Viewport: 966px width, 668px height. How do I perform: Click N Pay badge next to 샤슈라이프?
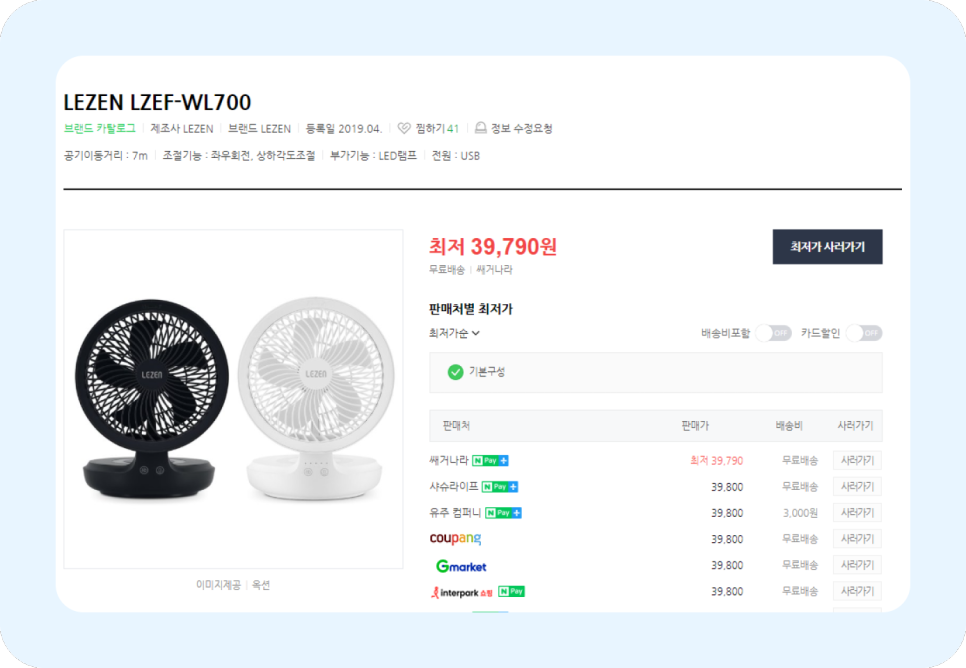[500, 487]
